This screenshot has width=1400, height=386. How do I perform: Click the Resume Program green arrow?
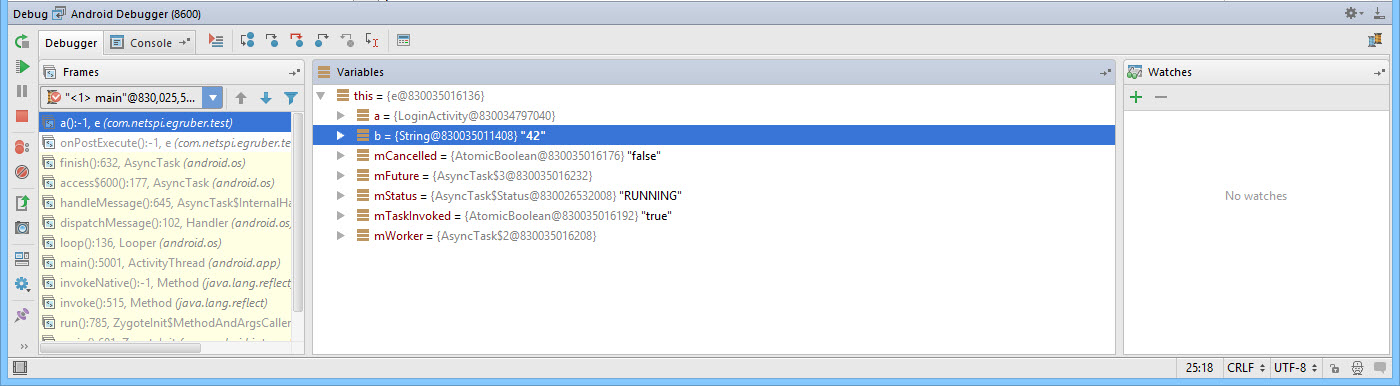(x=22, y=67)
